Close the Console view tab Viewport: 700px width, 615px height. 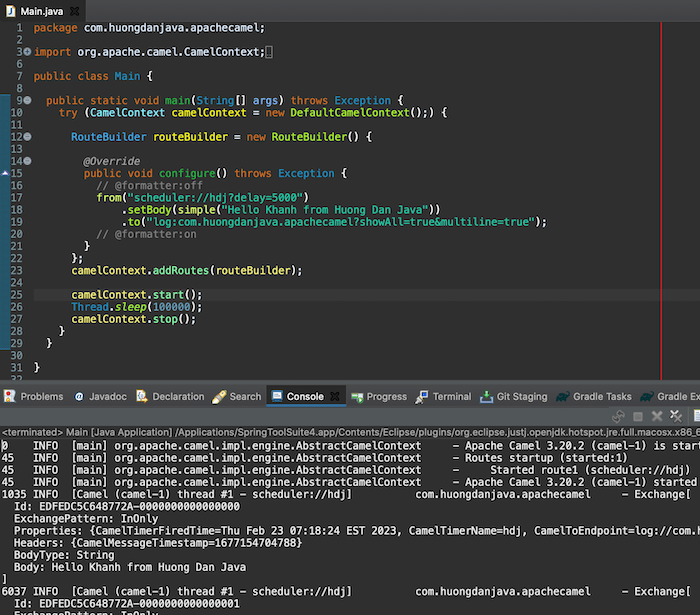337,397
